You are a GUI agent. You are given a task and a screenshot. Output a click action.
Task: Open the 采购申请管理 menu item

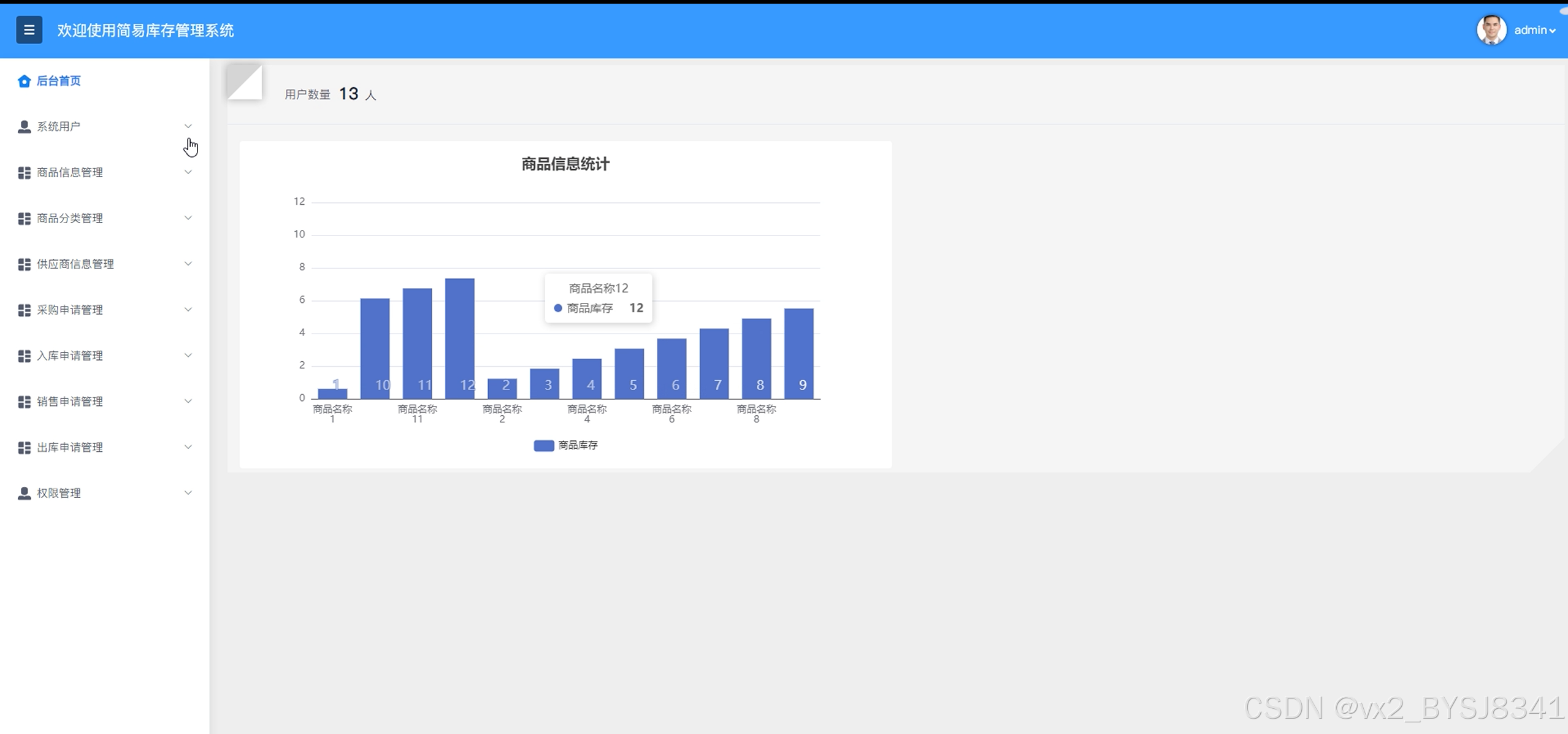click(70, 310)
